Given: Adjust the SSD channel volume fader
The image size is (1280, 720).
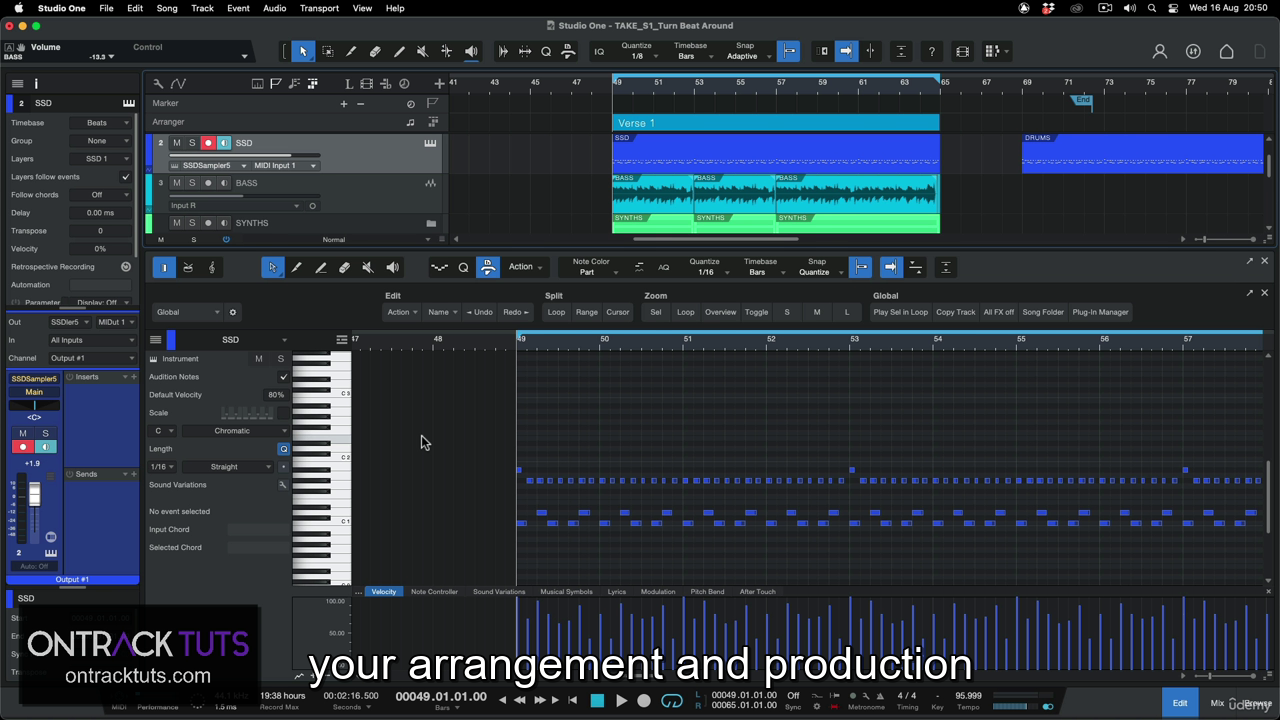Looking at the screenshot, I should pos(34,496).
